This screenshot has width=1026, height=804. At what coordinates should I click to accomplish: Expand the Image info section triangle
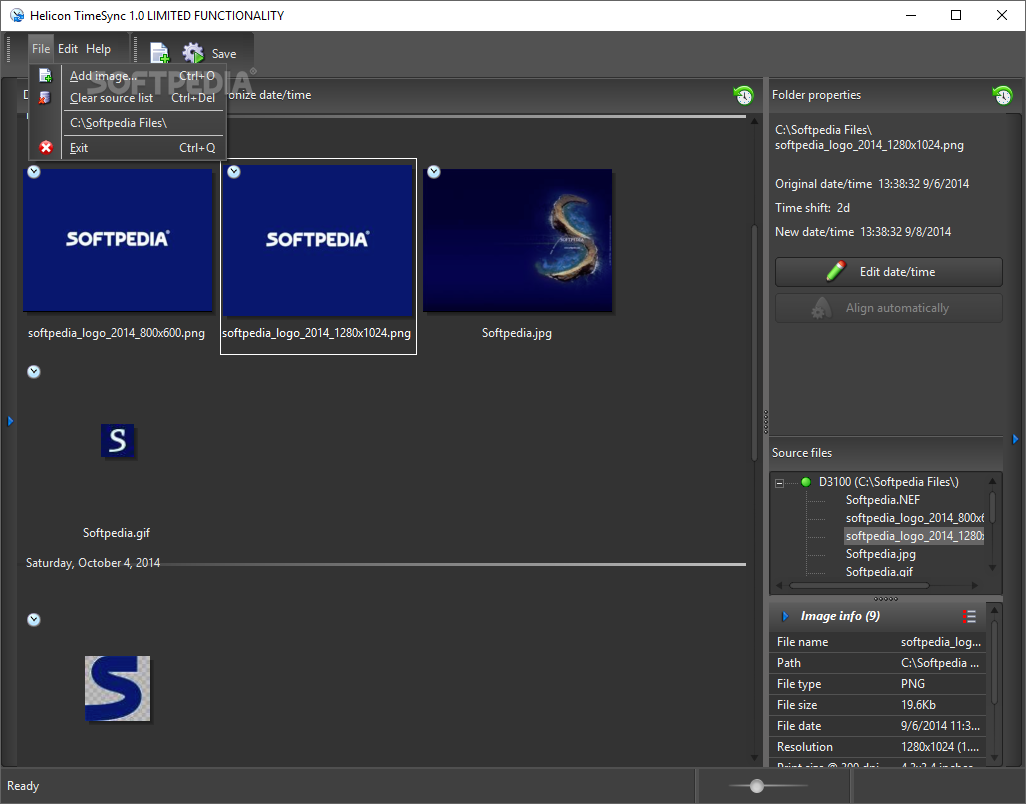785,616
